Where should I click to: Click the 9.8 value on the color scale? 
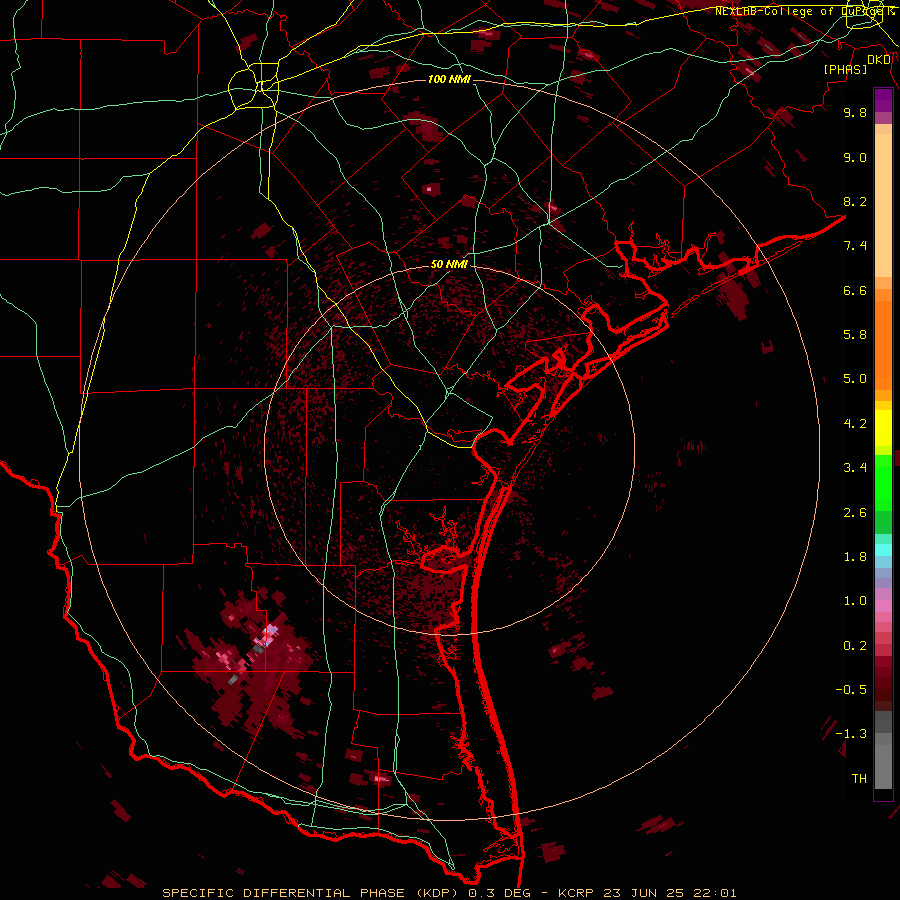[855, 112]
